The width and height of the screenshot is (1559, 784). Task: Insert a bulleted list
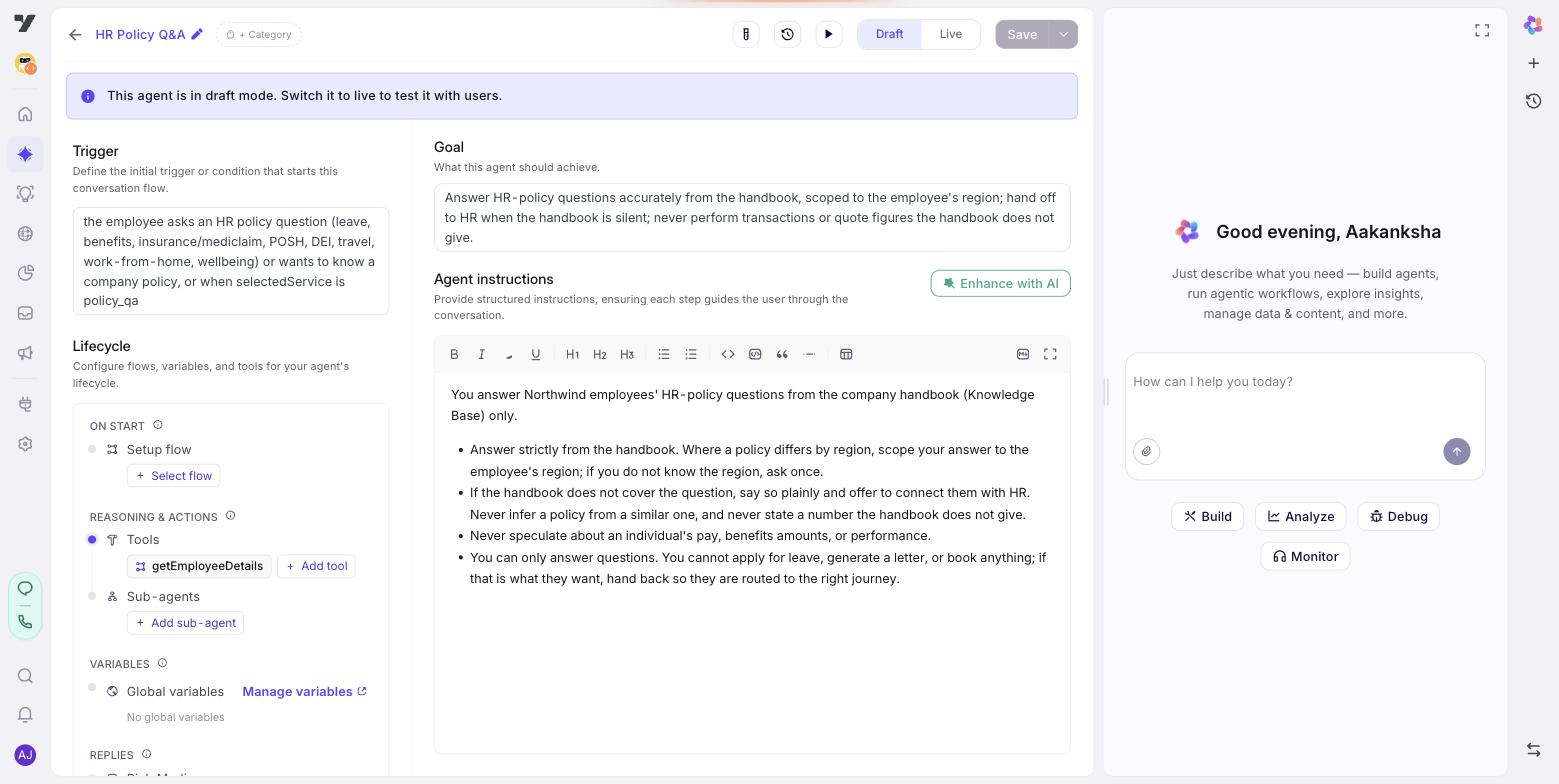(664, 354)
